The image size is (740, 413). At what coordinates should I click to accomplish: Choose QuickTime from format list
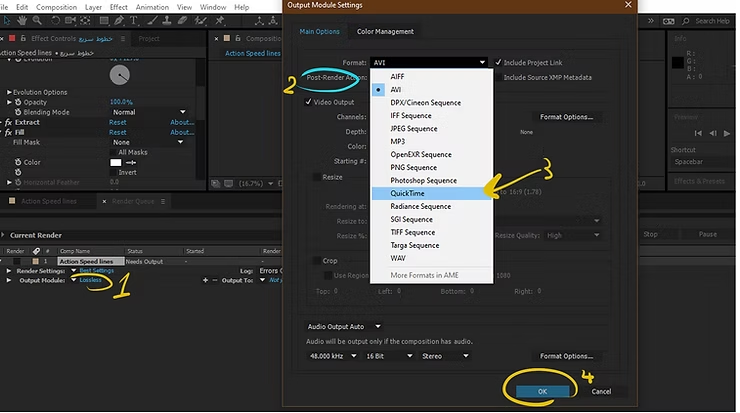pyautogui.click(x=432, y=193)
